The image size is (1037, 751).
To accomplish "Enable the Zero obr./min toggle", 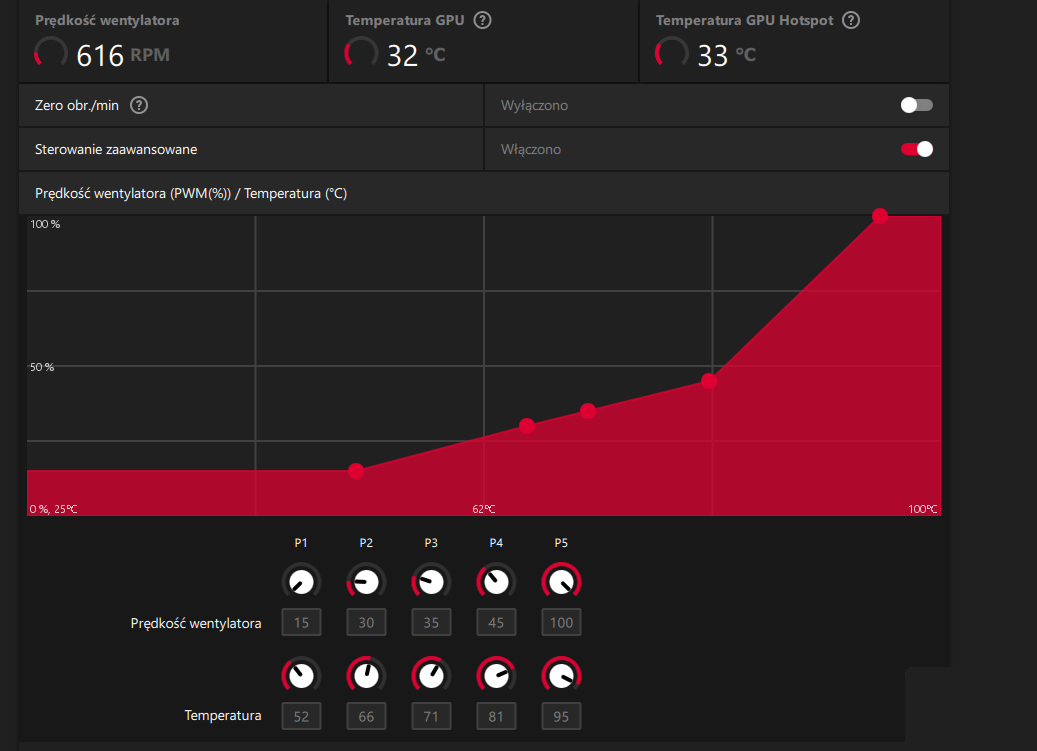I will (916, 105).
